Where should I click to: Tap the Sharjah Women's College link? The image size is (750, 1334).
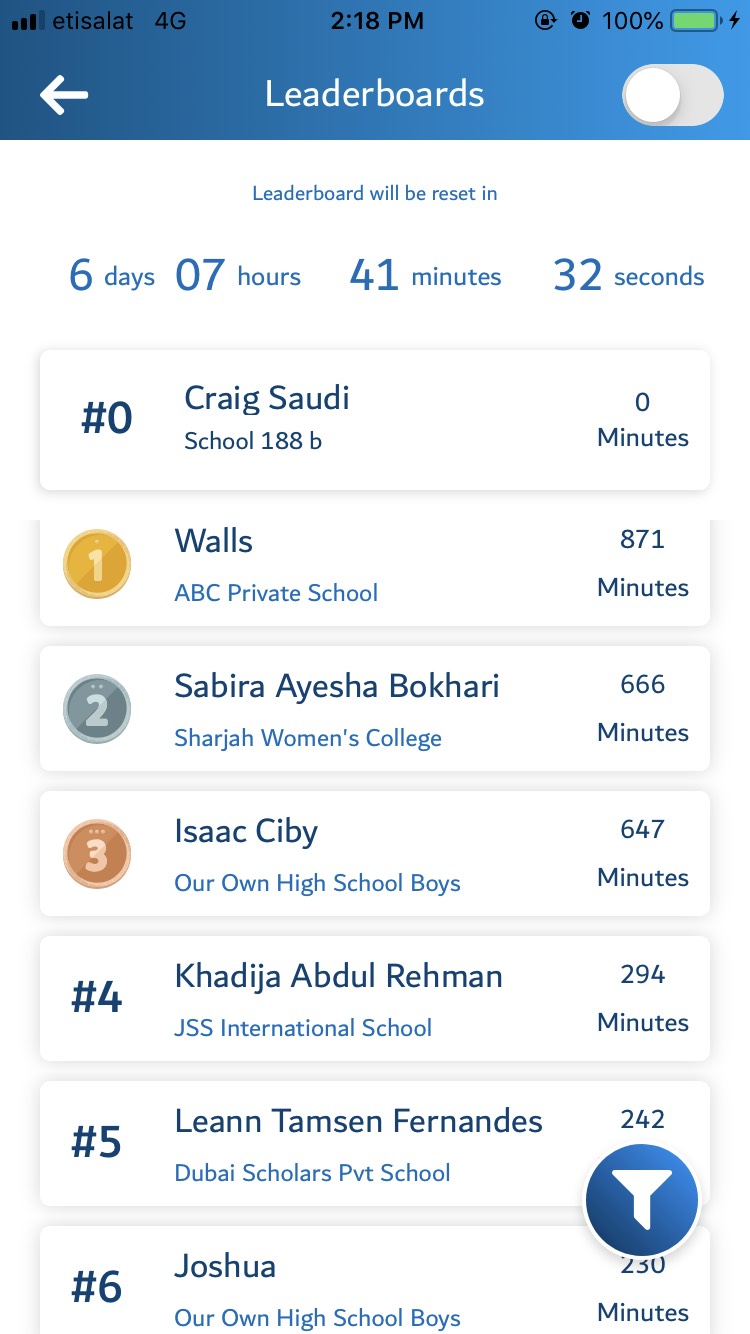click(308, 738)
